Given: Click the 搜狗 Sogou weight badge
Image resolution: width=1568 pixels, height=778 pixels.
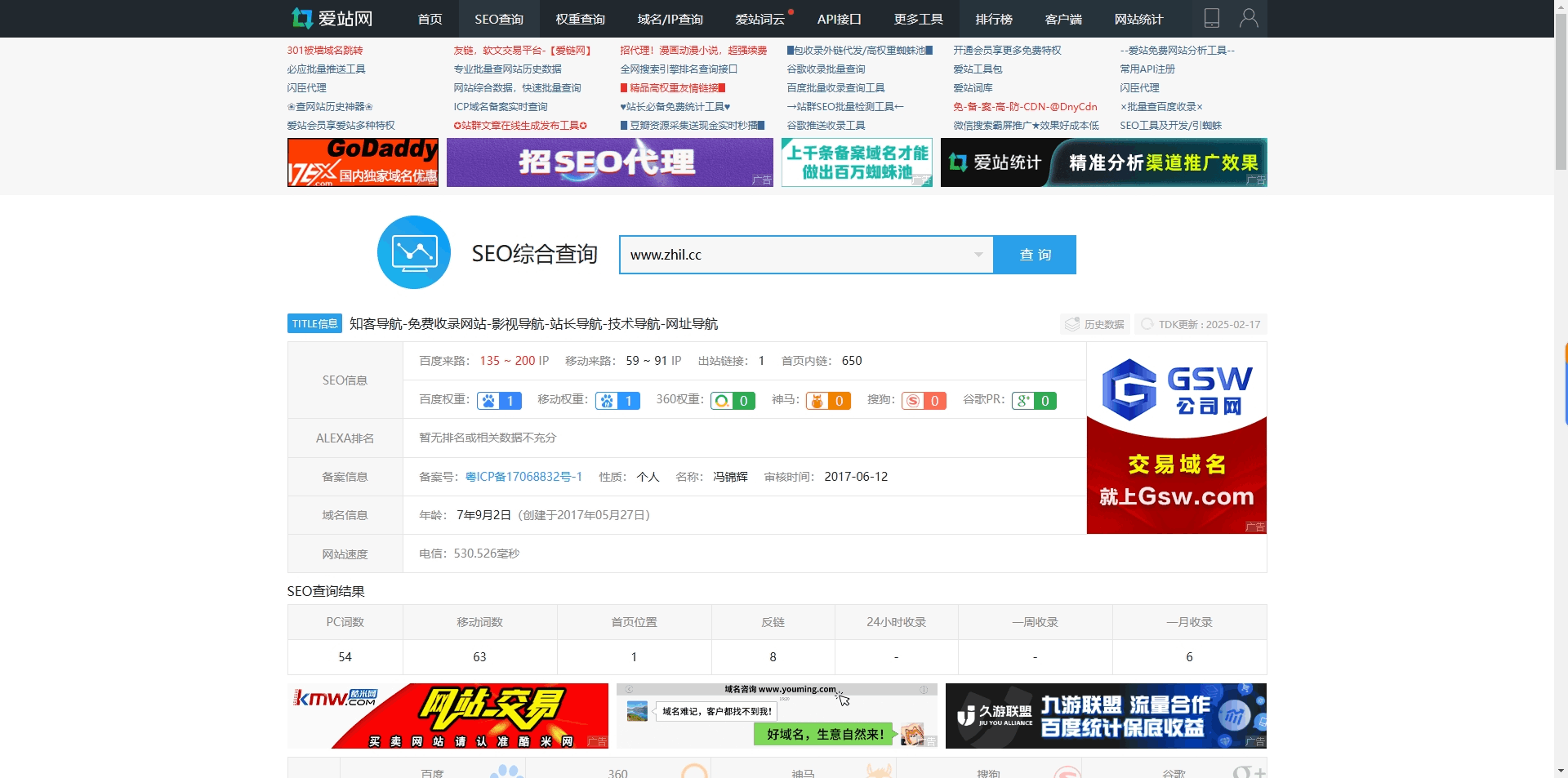Looking at the screenshot, I should (x=924, y=401).
